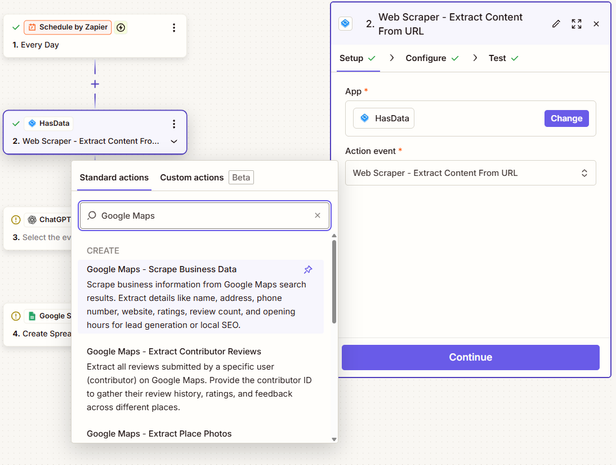The height and width of the screenshot is (465, 616).
Task: Click the Beta badge next to Custom actions
Action: click(x=241, y=178)
